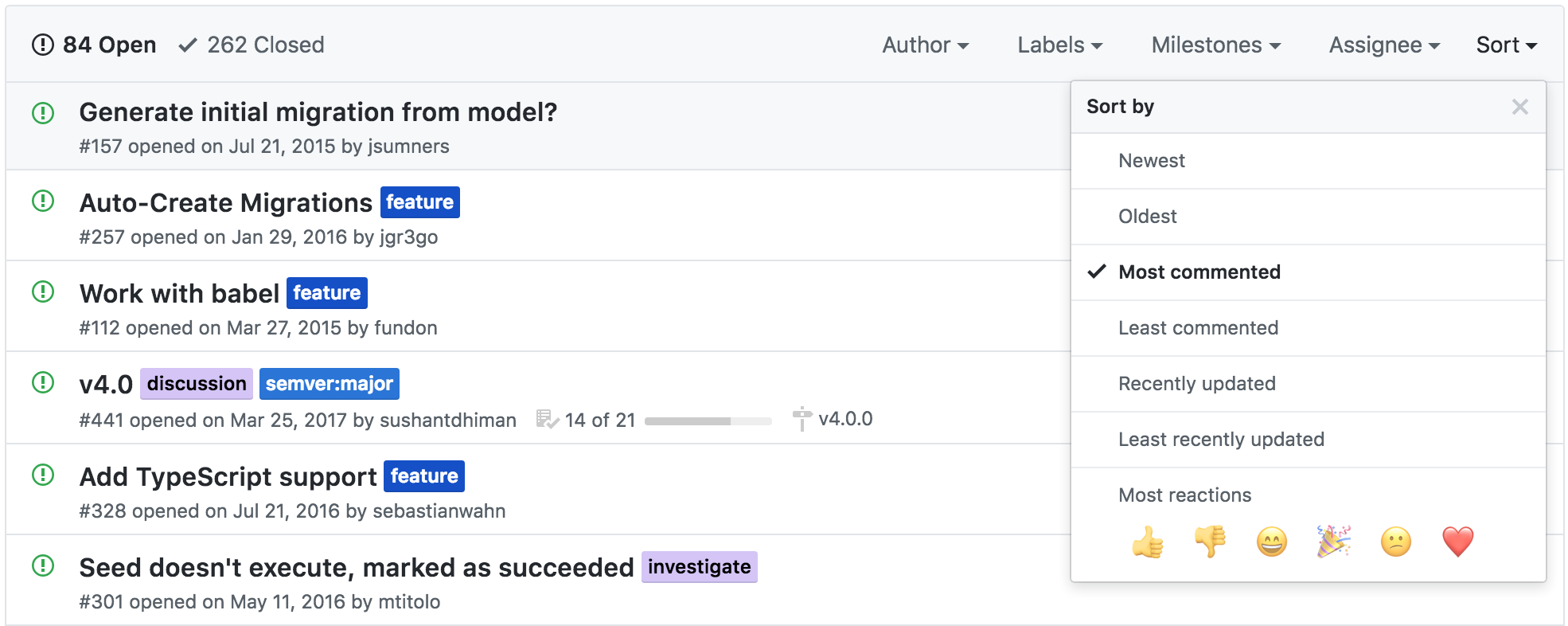Select the checked Most commented option
Image resolution: width=1568 pixels, height=626 pixels.
[1309, 272]
